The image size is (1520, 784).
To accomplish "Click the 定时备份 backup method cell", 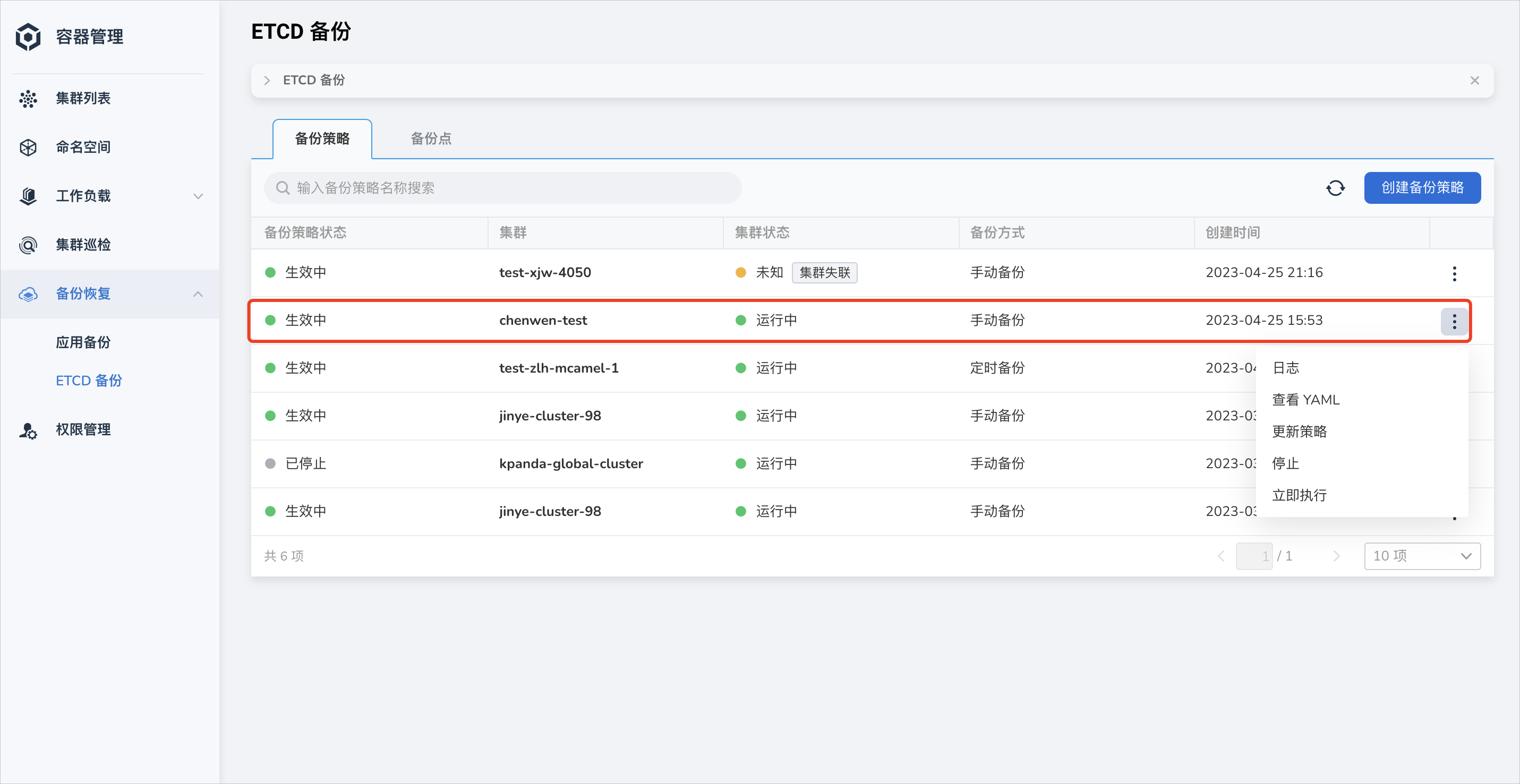I will [997, 368].
